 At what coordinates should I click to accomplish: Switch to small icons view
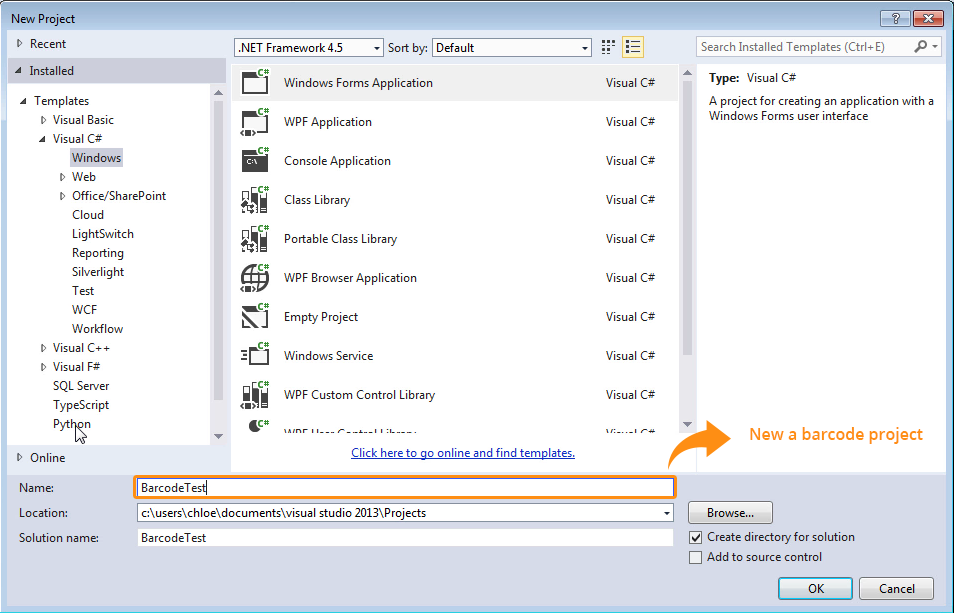tap(608, 47)
